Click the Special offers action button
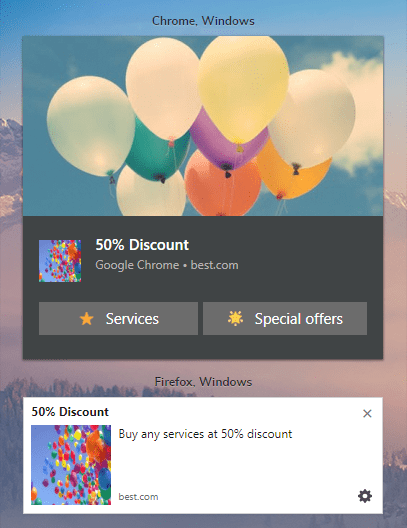Screen dimensions: 407x528 click(x=285, y=318)
